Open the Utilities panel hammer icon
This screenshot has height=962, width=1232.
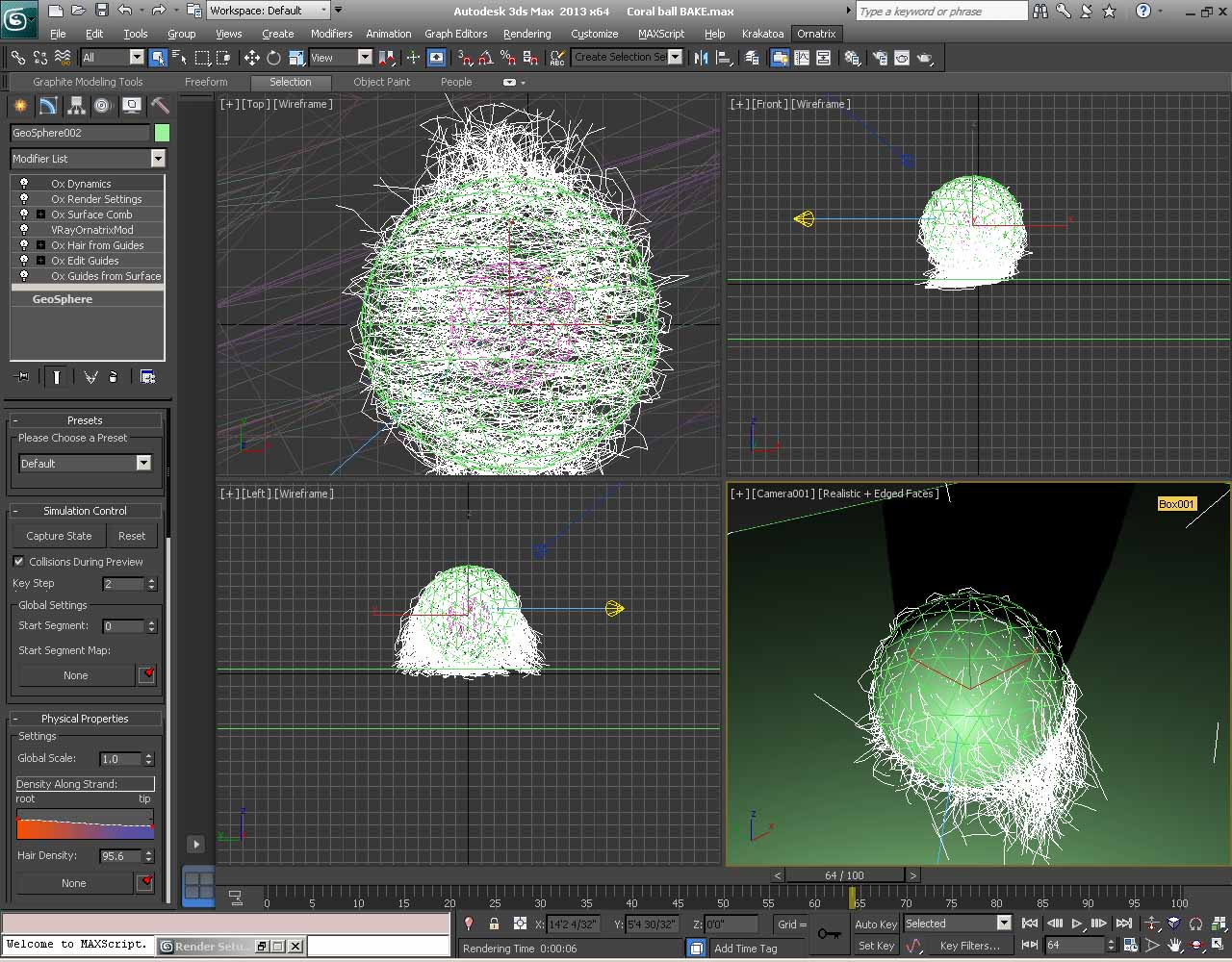pos(160,106)
